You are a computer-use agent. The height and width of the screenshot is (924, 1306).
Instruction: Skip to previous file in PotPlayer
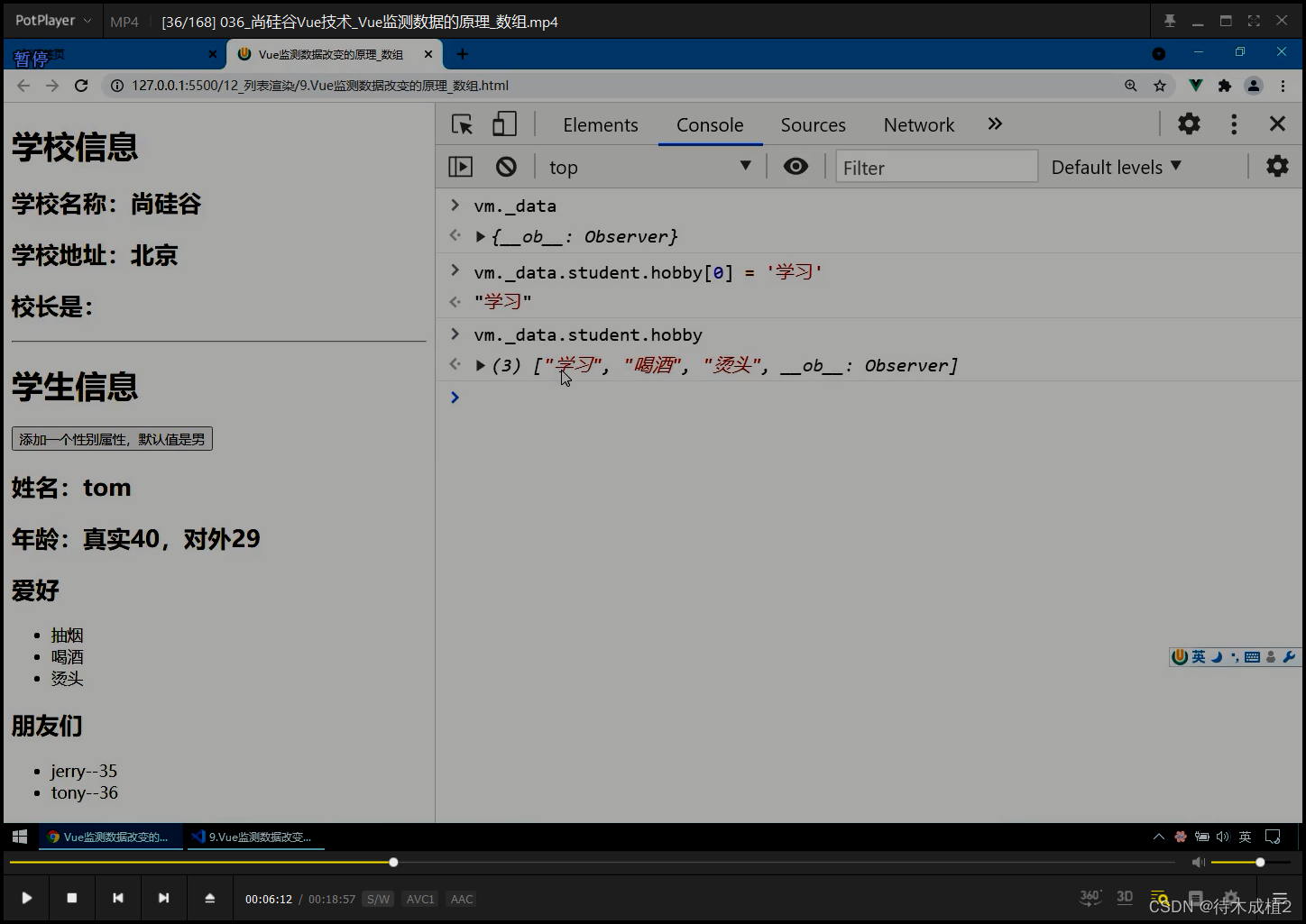(117, 898)
